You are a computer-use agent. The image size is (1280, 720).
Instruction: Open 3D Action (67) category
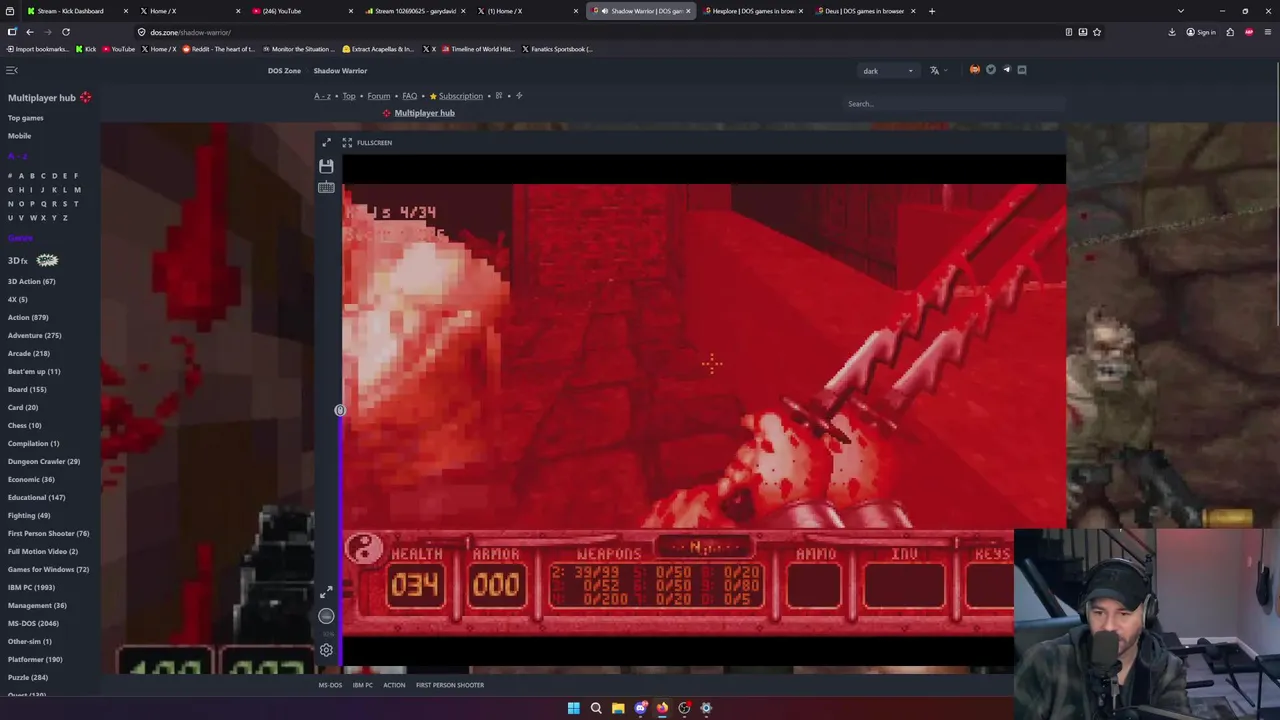tap(32, 281)
